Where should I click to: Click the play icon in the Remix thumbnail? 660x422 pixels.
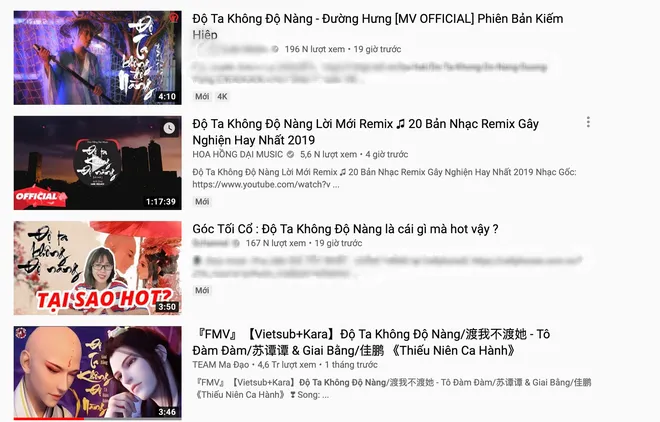point(97,165)
